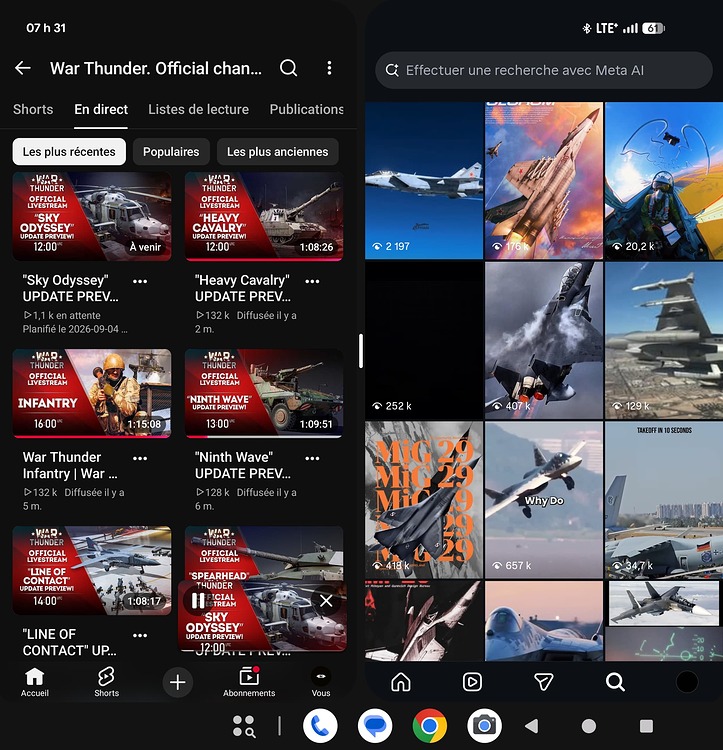Open the Publications tab
The height and width of the screenshot is (750, 723).
(307, 110)
